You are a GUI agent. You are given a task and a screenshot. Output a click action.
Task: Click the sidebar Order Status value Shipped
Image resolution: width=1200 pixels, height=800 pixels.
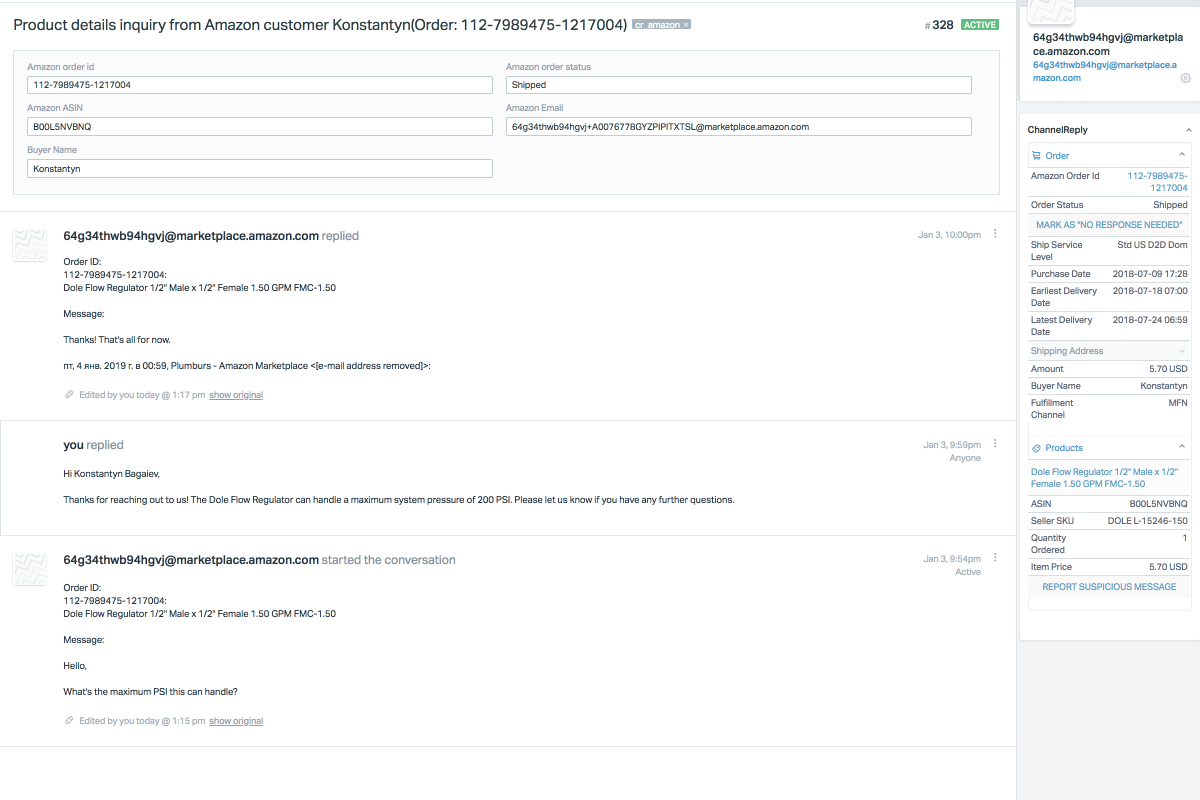tap(1170, 205)
